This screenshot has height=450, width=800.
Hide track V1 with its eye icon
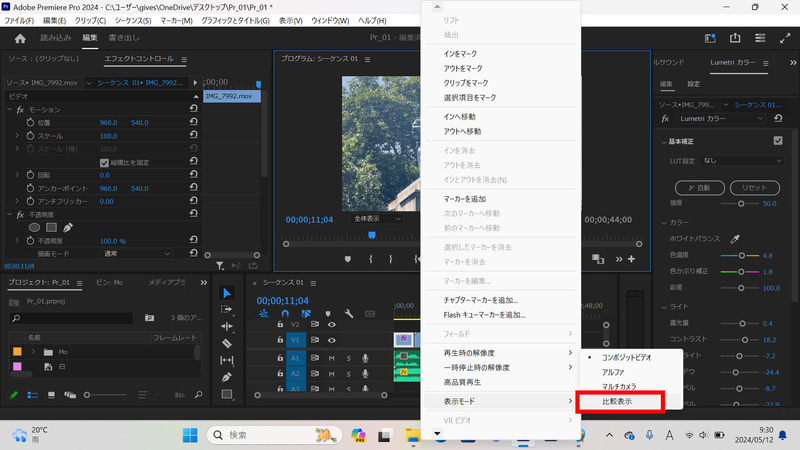click(x=332, y=340)
